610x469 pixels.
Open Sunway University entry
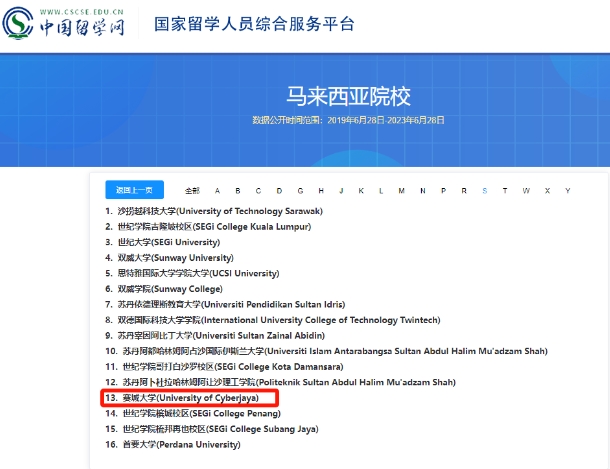[169, 258]
